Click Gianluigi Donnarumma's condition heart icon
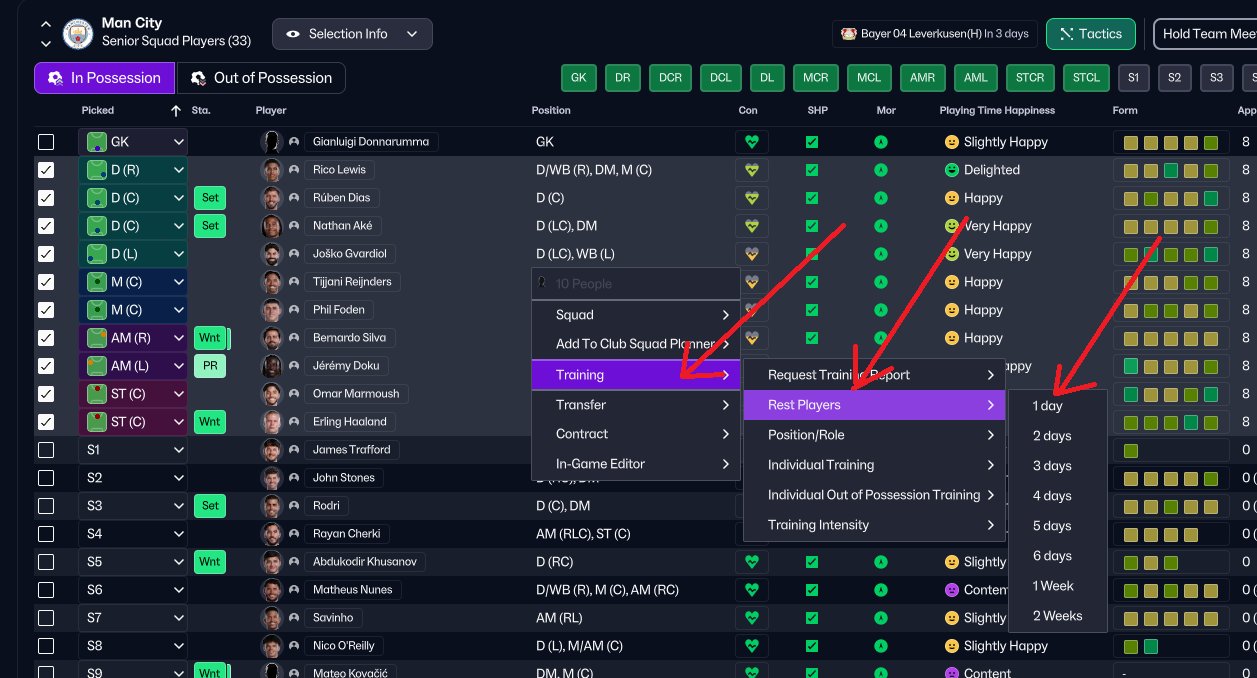 pos(751,142)
